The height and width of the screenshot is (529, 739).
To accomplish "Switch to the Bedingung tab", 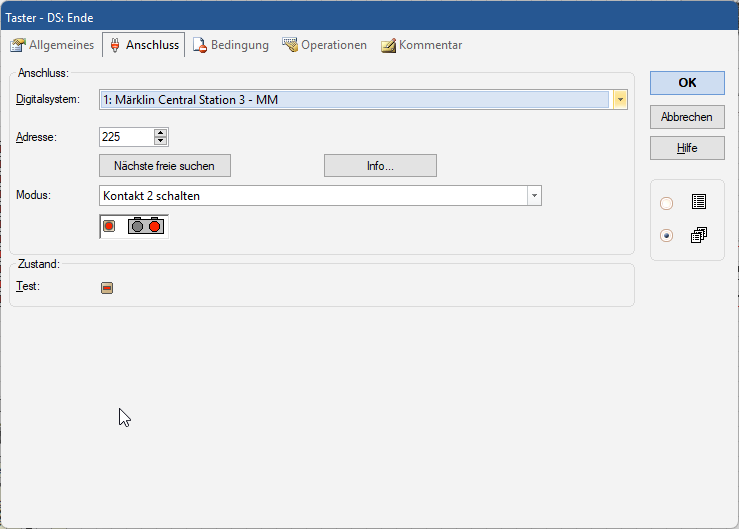I will pyautogui.click(x=230, y=45).
